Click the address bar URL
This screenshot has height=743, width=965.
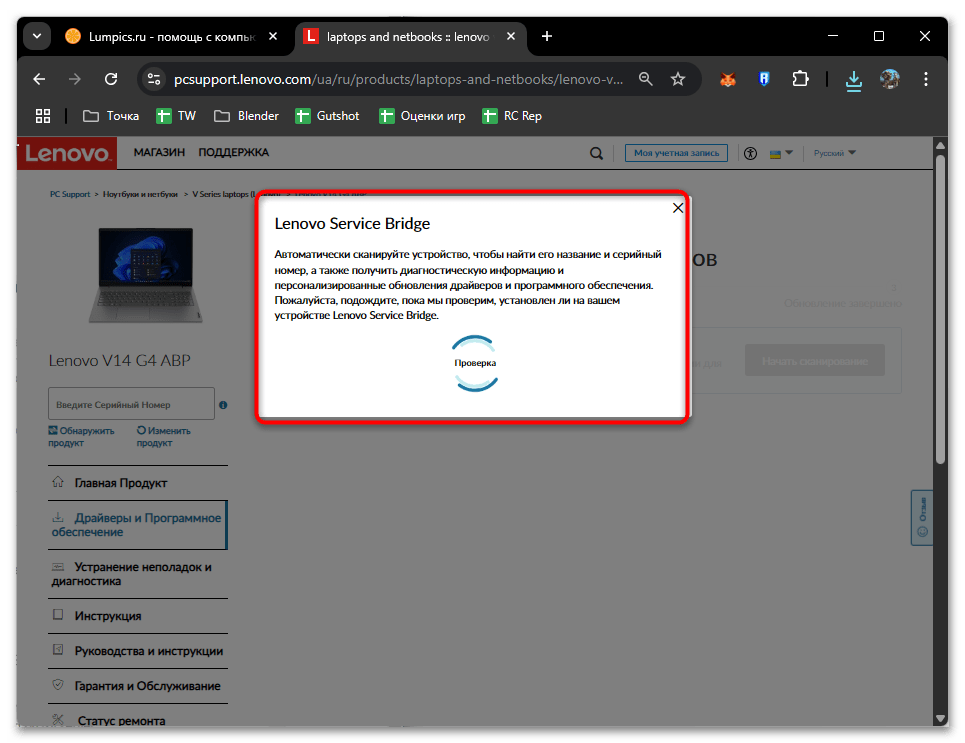click(x=398, y=79)
